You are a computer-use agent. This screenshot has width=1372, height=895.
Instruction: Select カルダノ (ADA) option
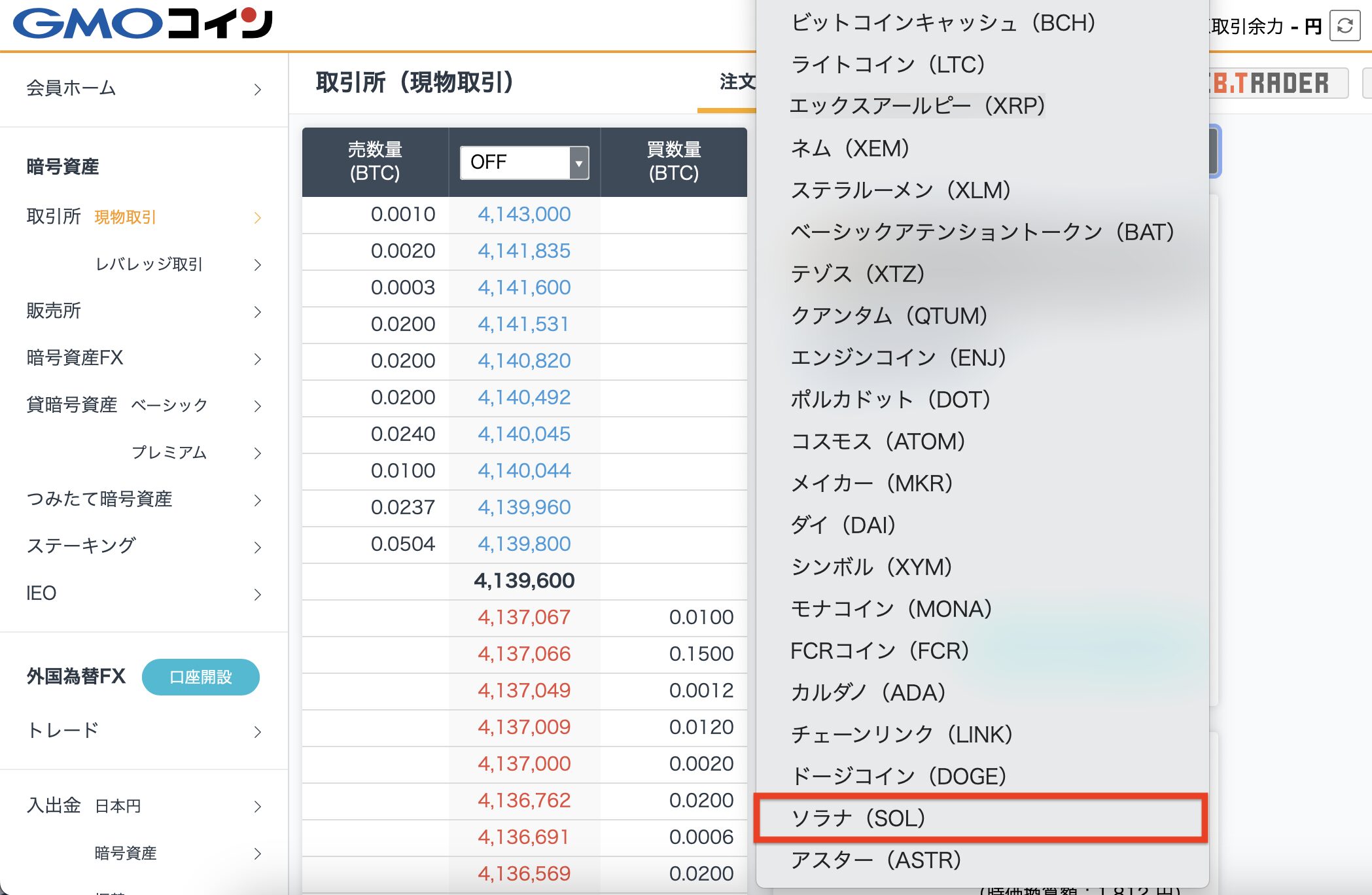pyautogui.click(x=982, y=693)
